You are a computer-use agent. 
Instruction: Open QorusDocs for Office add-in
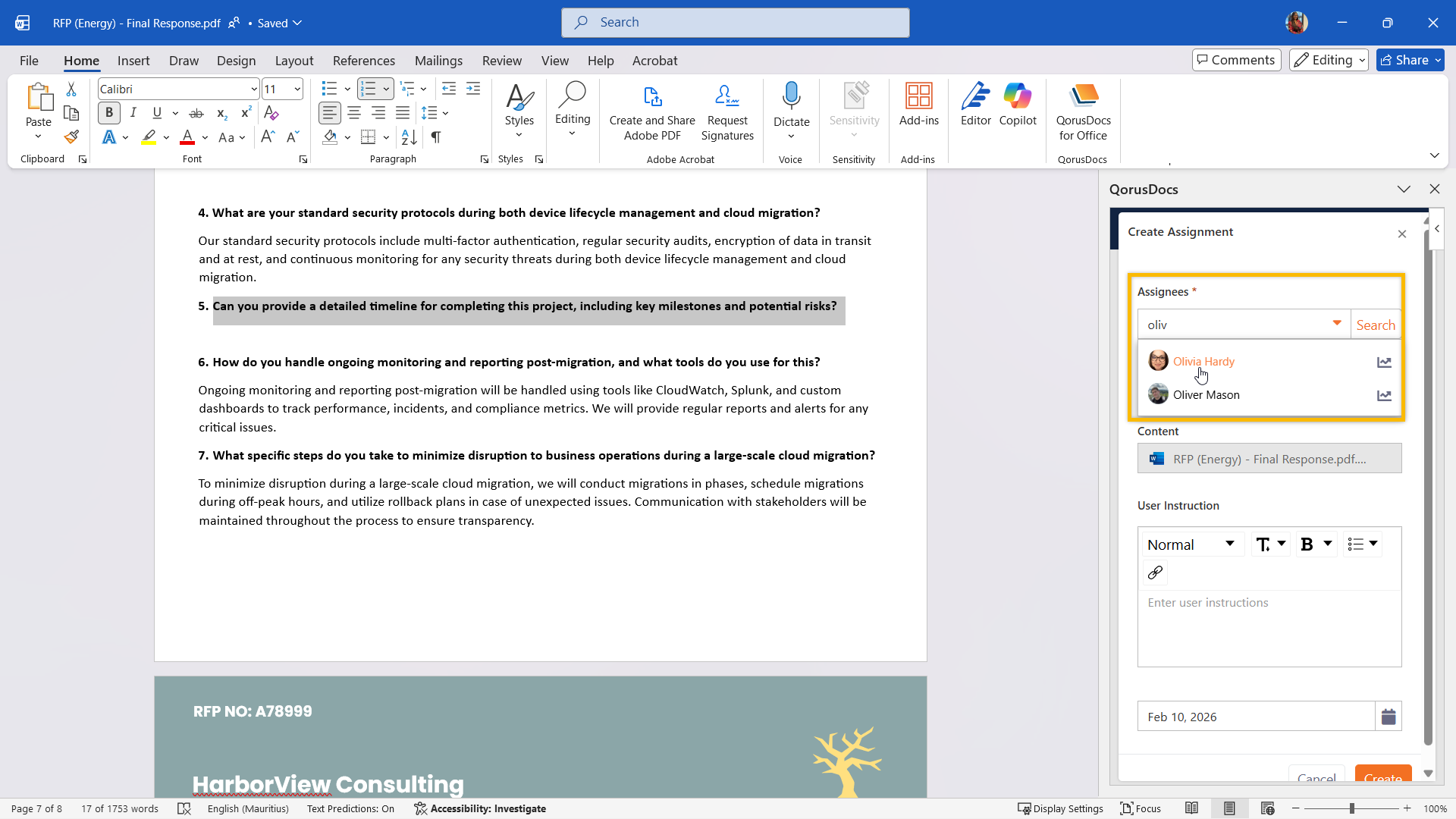(1083, 112)
